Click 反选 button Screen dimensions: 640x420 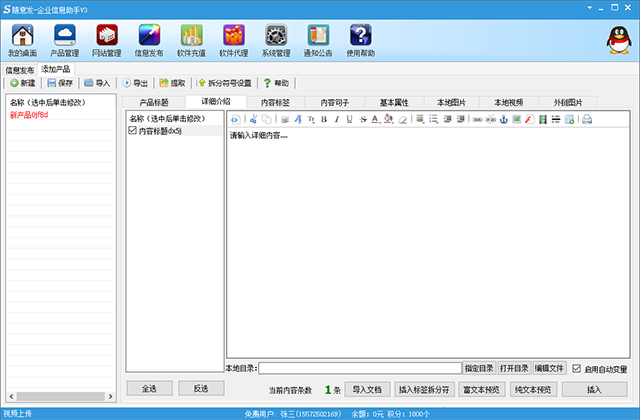click(x=201, y=388)
